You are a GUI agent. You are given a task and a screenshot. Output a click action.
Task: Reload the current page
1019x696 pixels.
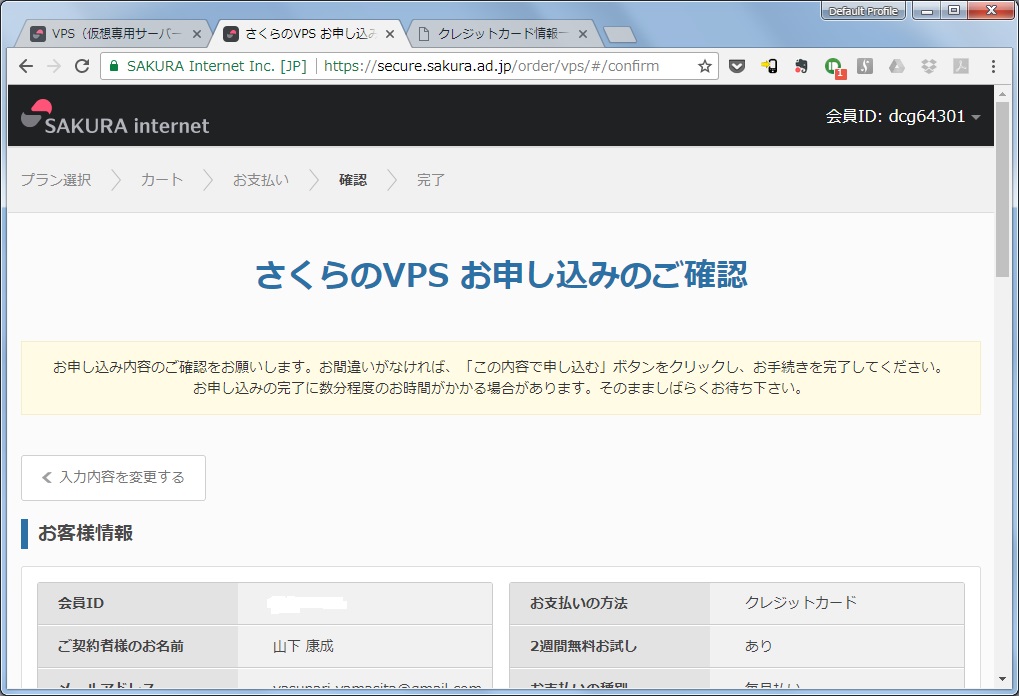coord(82,66)
